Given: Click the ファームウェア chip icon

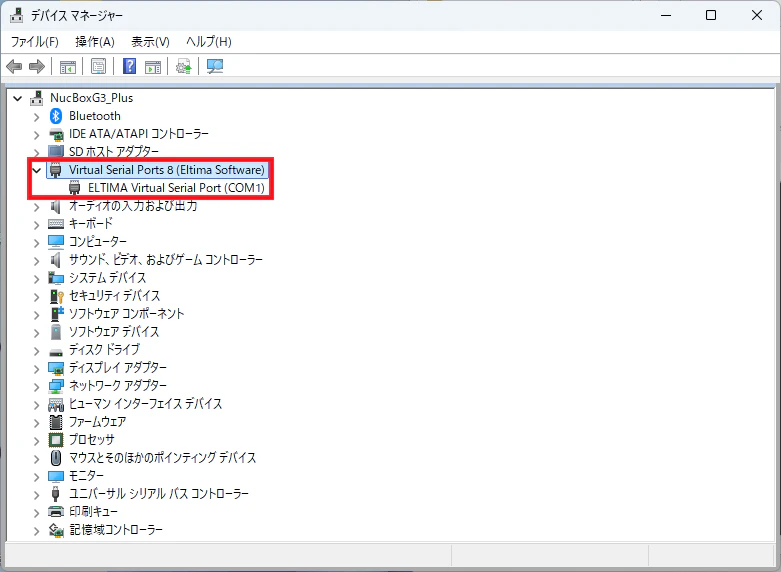Looking at the screenshot, I should (56, 422).
